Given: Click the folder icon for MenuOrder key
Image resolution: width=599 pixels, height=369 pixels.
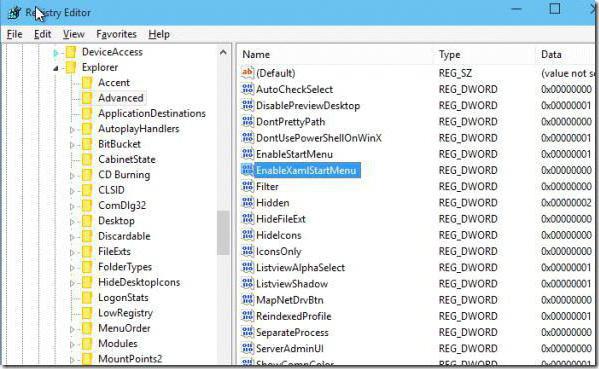Looking at the screenshot, I should tap(87, 328).
